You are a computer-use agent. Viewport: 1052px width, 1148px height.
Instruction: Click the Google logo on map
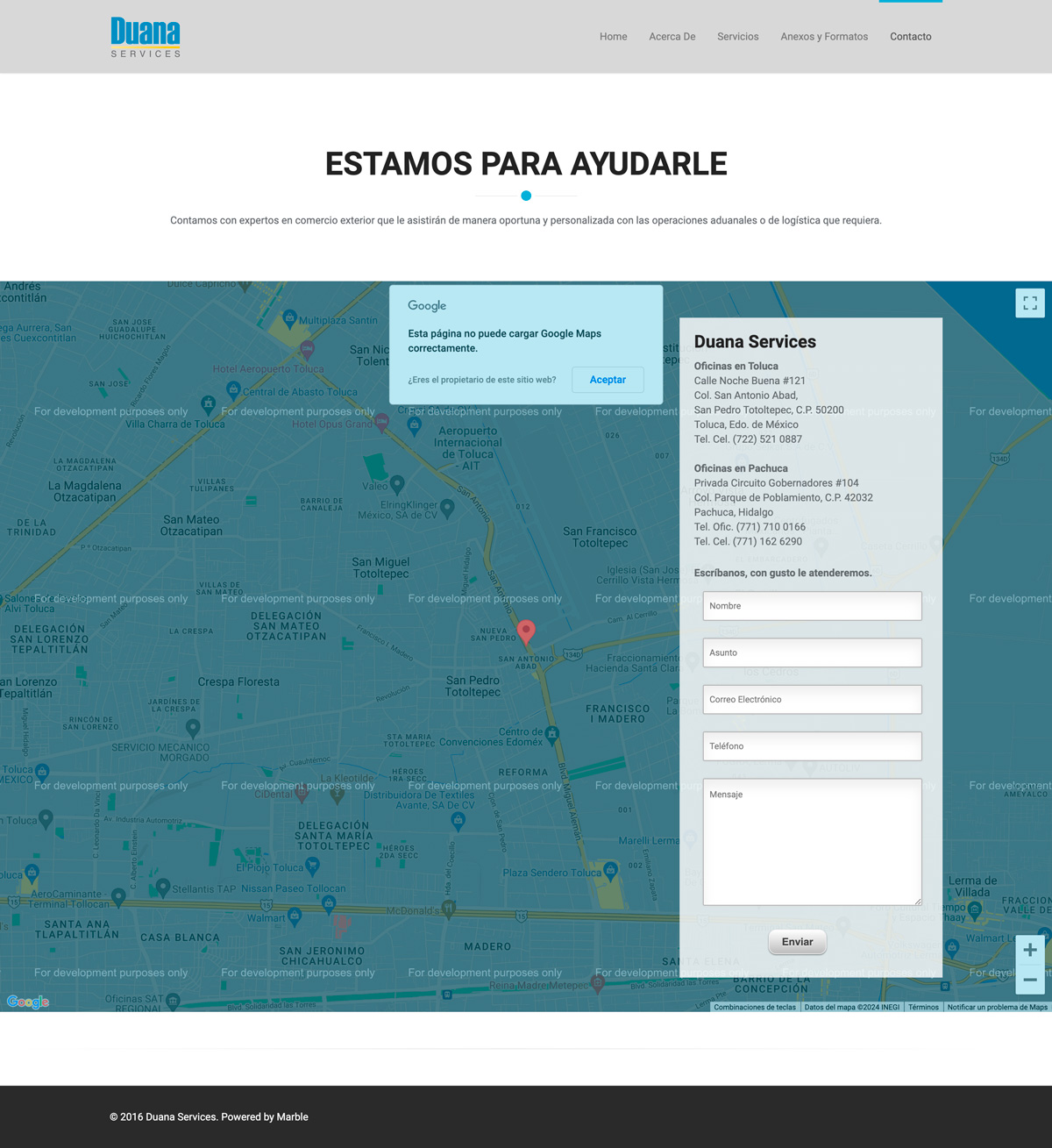tap(28, 1002)
